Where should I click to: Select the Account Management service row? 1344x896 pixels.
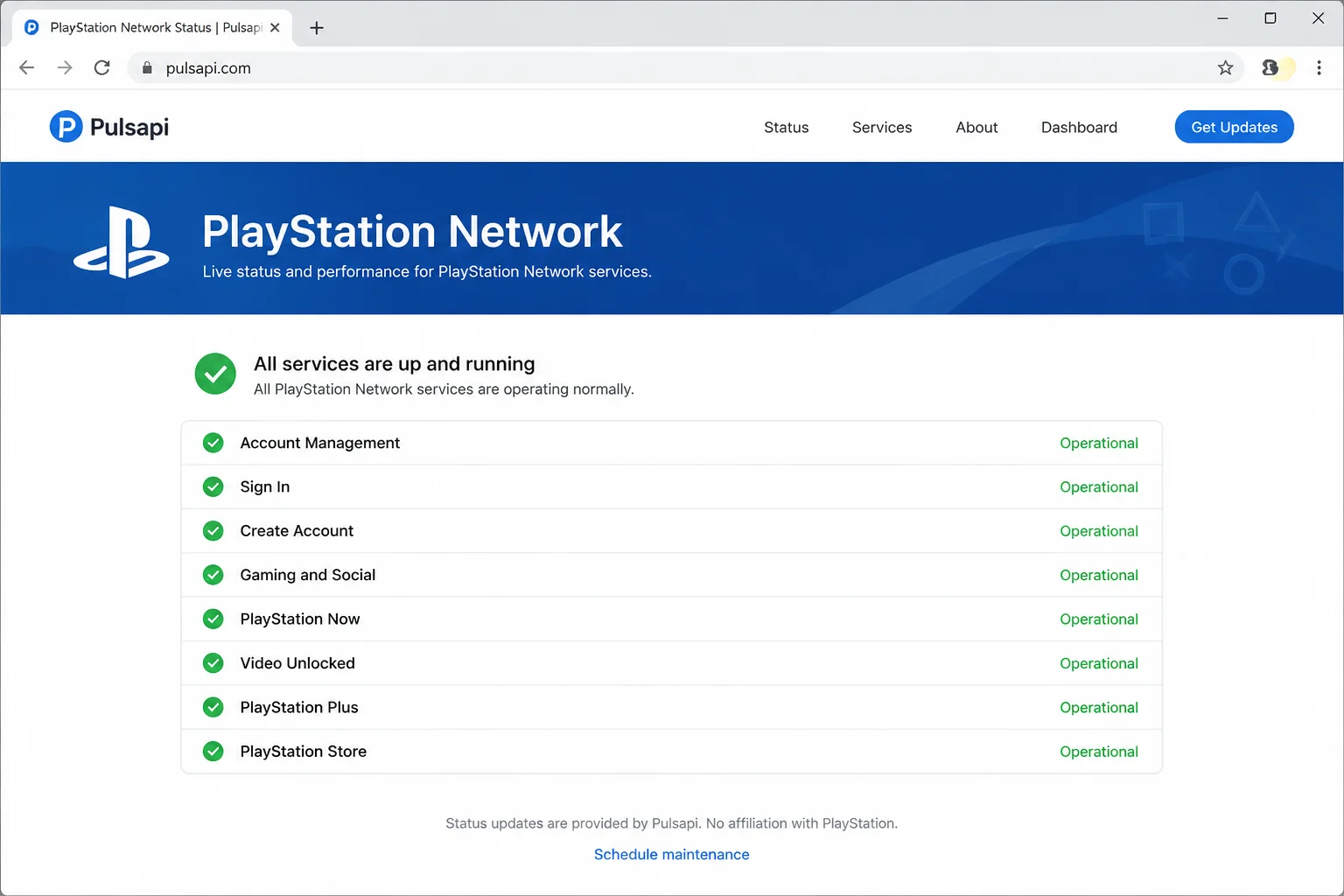point(671,443)
